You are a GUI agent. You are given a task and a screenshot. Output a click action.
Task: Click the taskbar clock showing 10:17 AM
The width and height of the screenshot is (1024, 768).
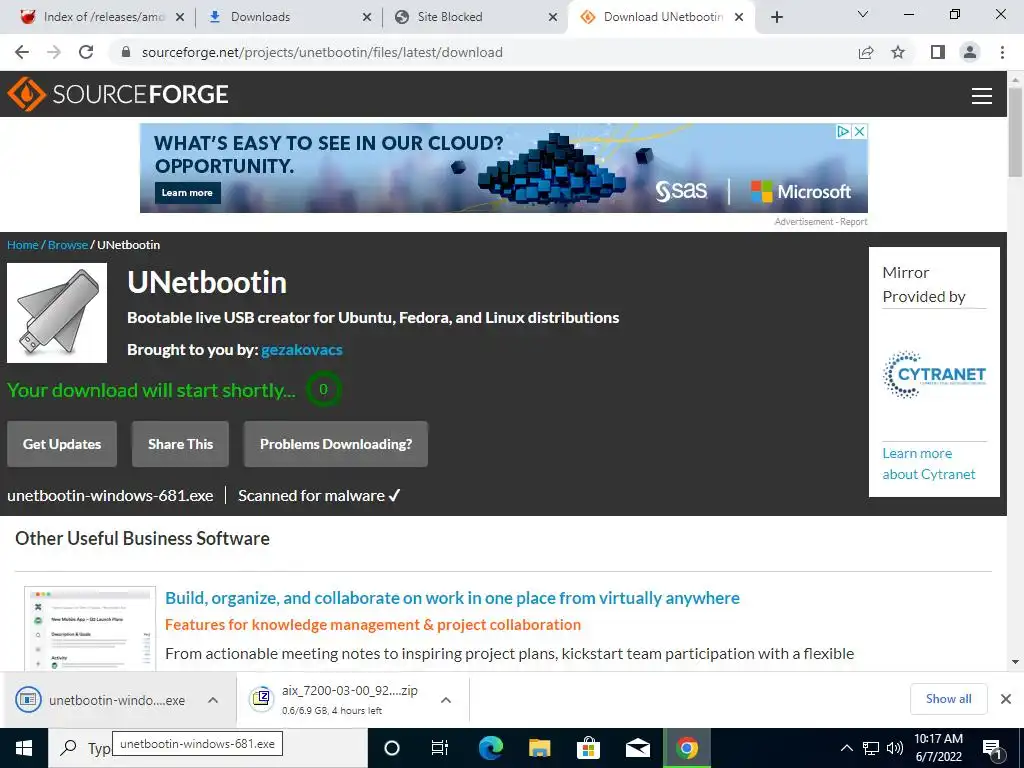click(938, 748)
